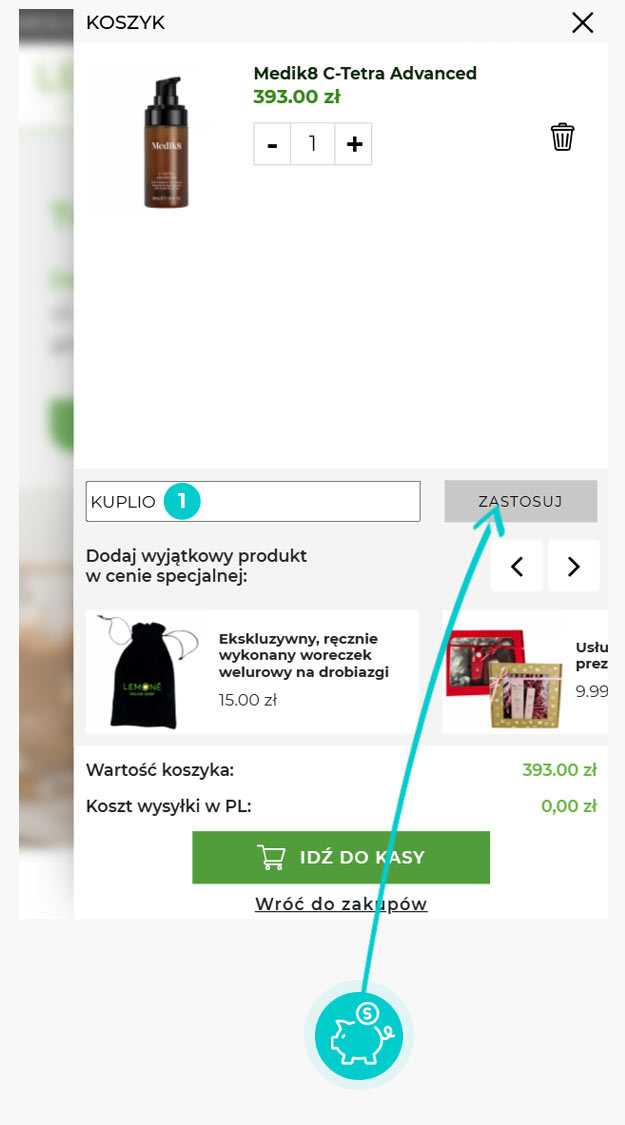Show next special-price product
The image size is (625, 1125).
(x=573, y=566)
